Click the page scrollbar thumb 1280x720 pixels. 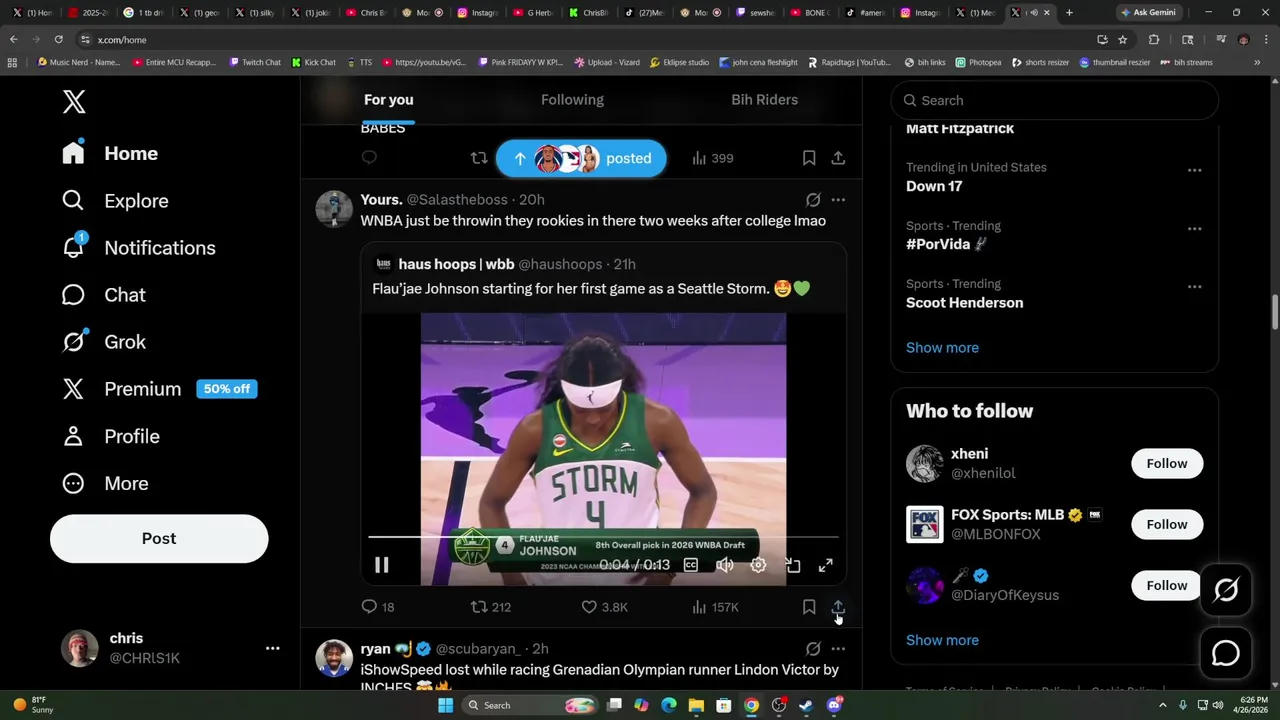[1274, 311]
